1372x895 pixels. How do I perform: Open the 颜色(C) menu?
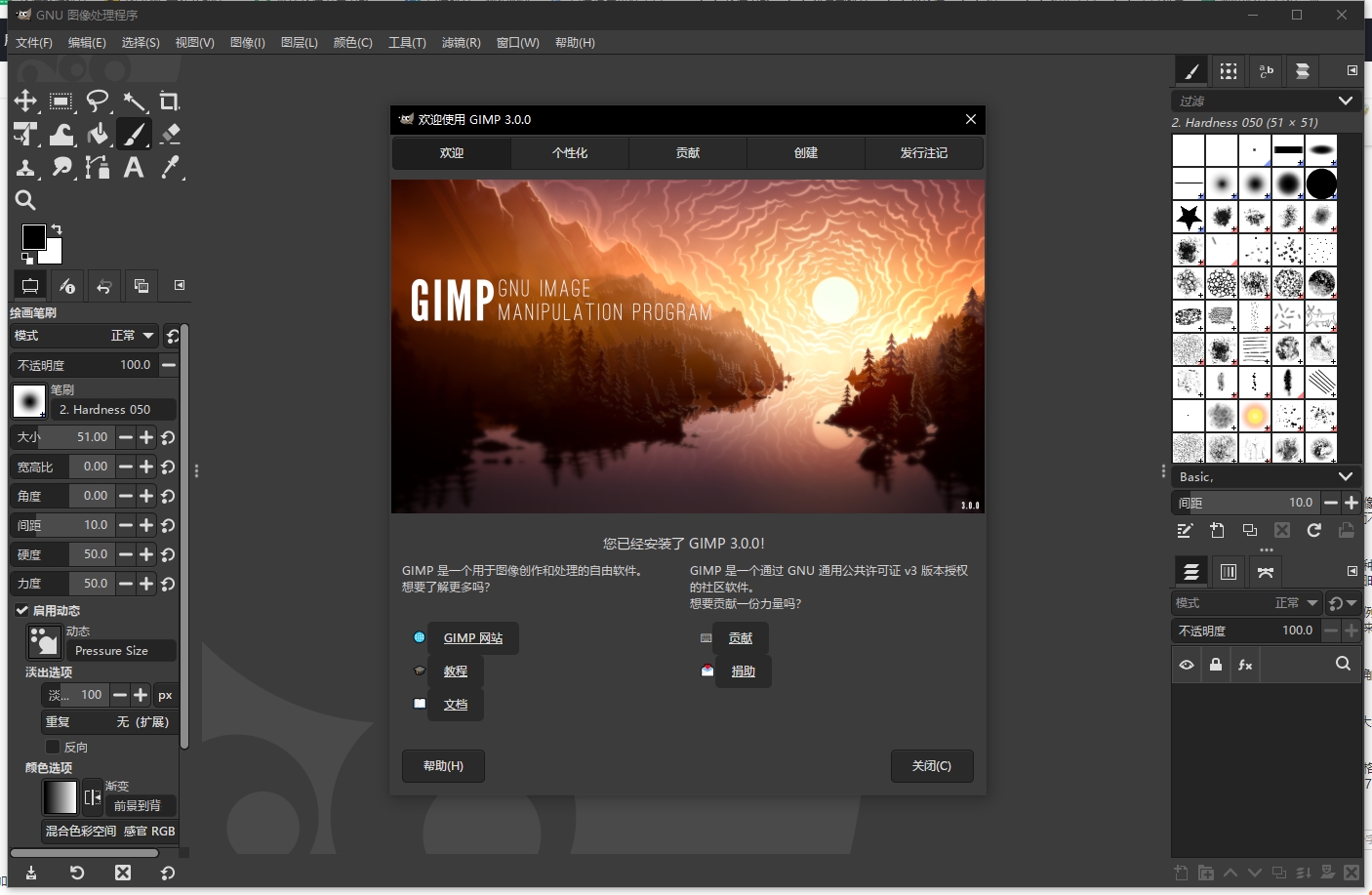pos(352,42)
